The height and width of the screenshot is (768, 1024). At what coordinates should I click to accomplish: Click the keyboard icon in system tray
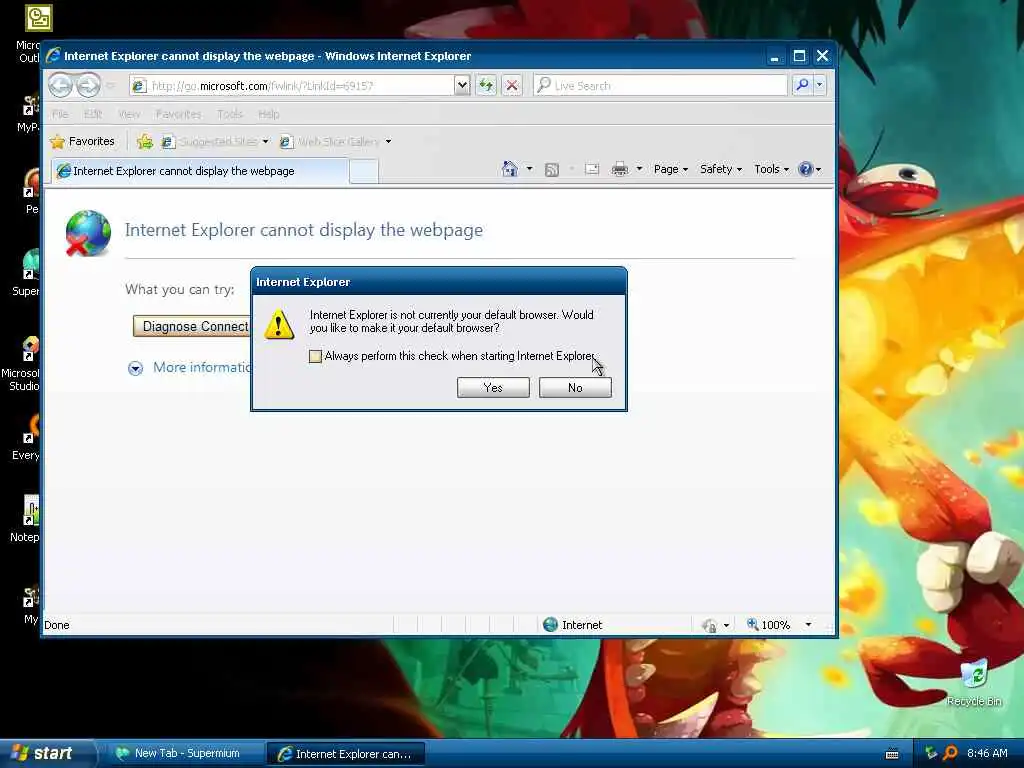point(891,754)
